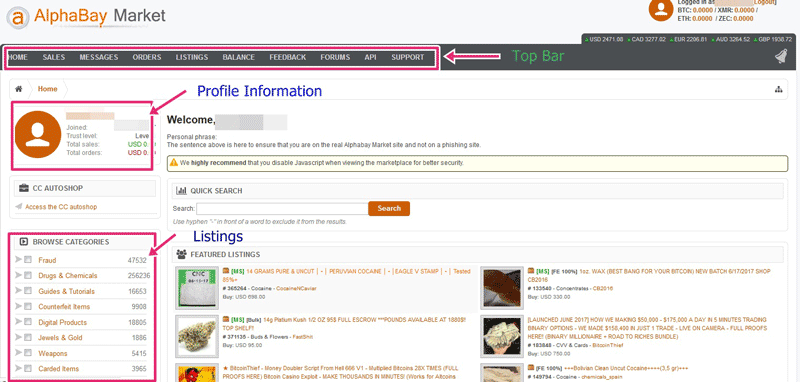Expand the Drugs & Chemicals arrow
800x382 pixels.
pyautogui.click(x=19, y=275)
